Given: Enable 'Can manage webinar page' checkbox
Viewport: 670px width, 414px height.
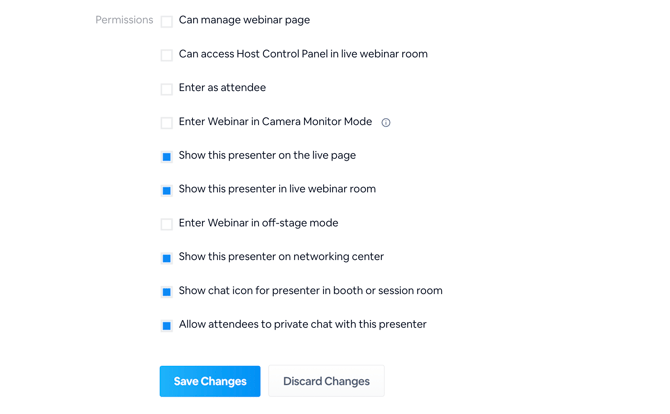Looking at the screenshot, I should pos(167,21).
